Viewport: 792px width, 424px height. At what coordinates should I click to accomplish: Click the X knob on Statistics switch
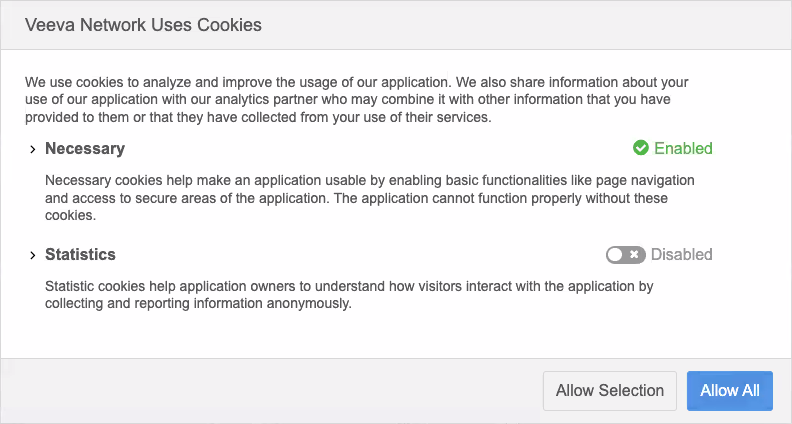(x=634, y=255)
